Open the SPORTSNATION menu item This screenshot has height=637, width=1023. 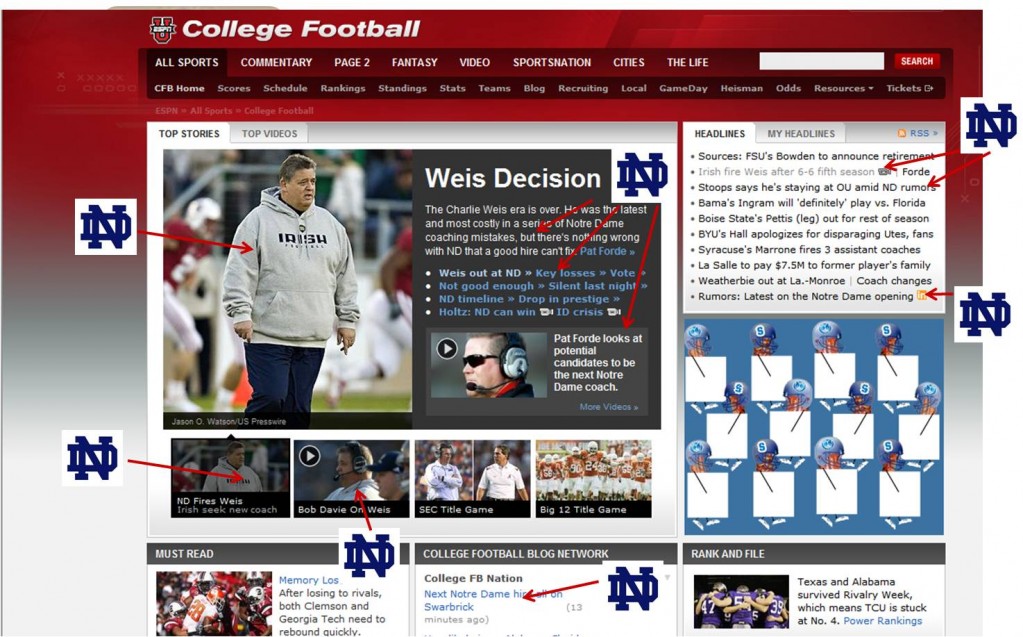point(551,63)
